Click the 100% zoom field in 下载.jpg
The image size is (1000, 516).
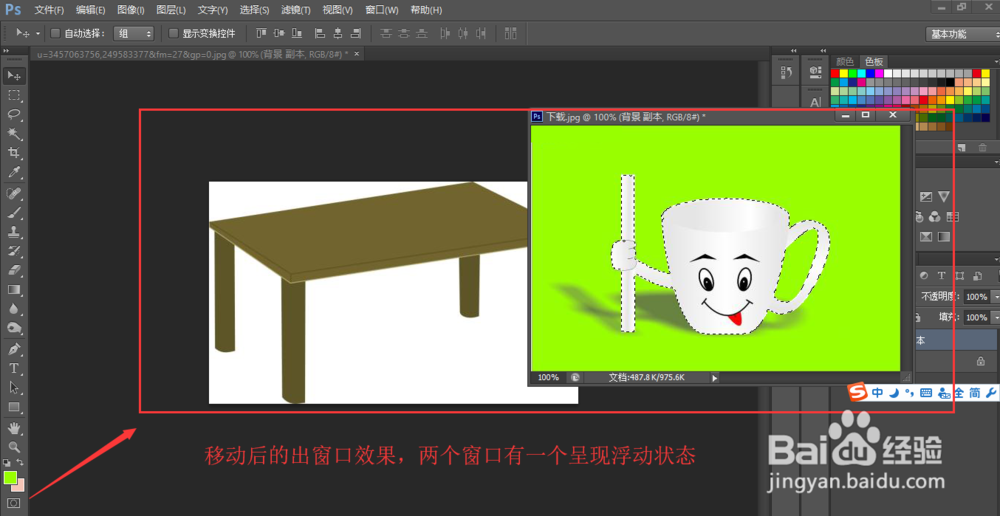click(x=548, y=378)
